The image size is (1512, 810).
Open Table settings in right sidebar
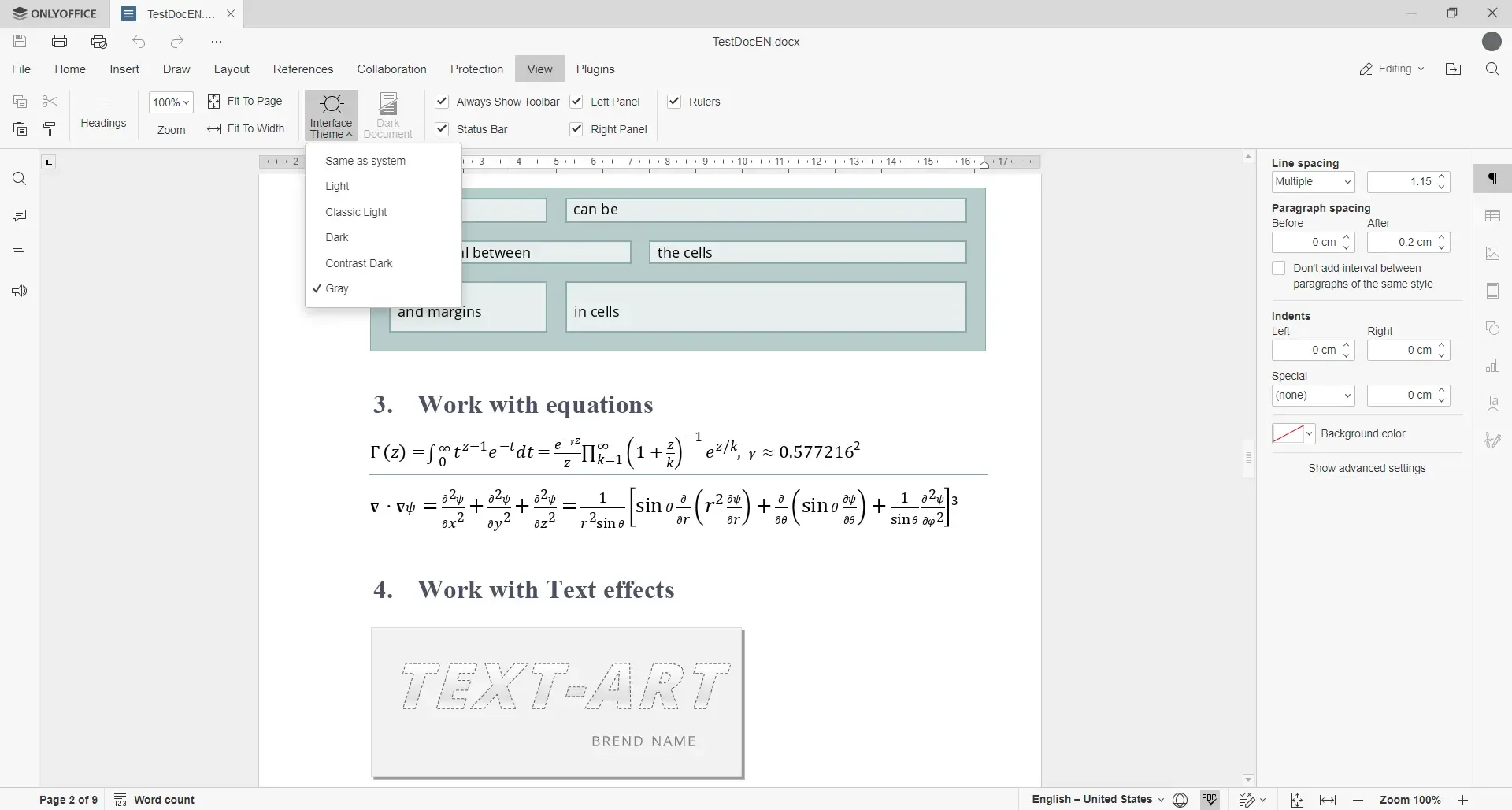(1493, 216)
